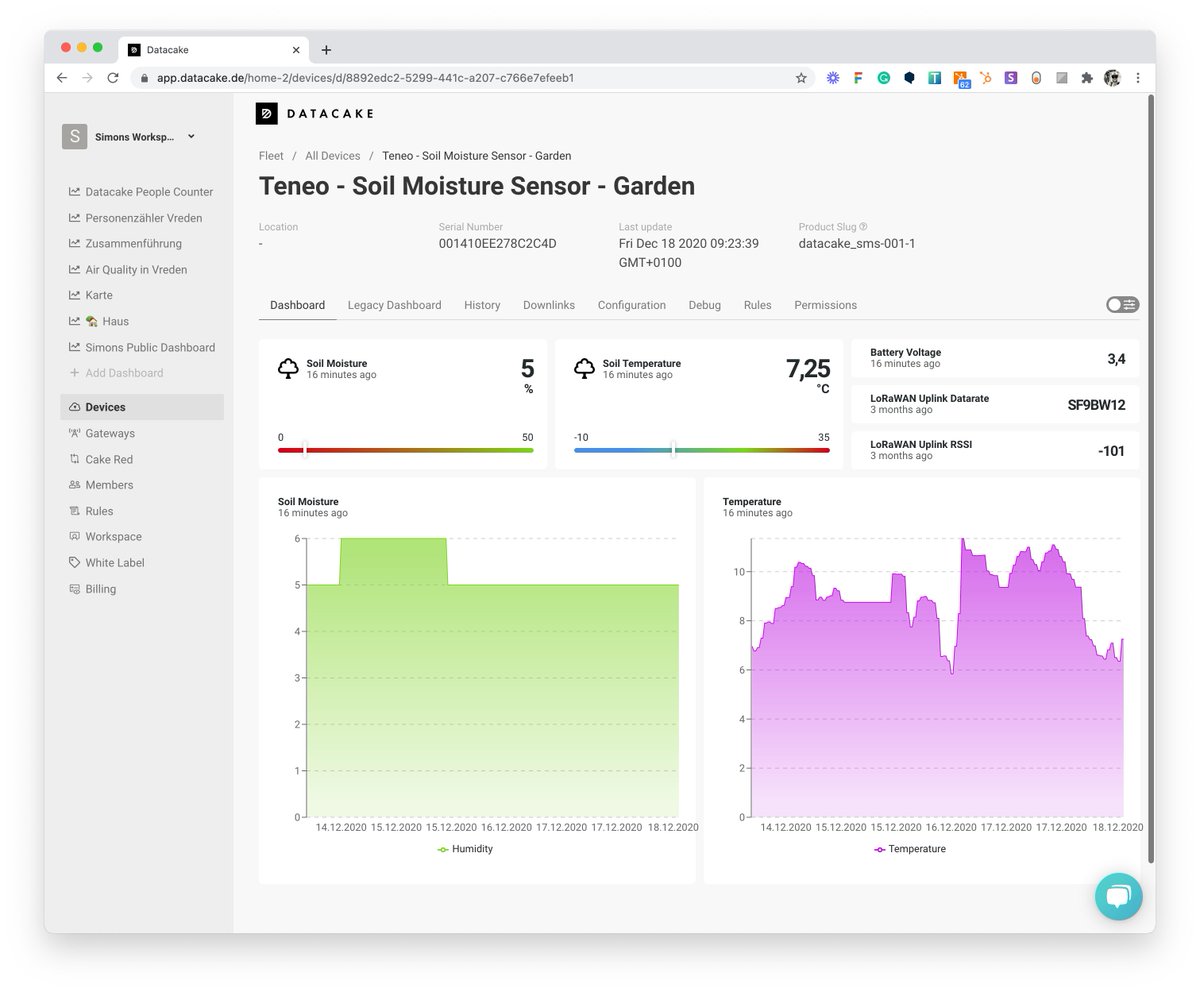
Task: Click the Workspace icon in sidebar
Action: pos(74,537)
